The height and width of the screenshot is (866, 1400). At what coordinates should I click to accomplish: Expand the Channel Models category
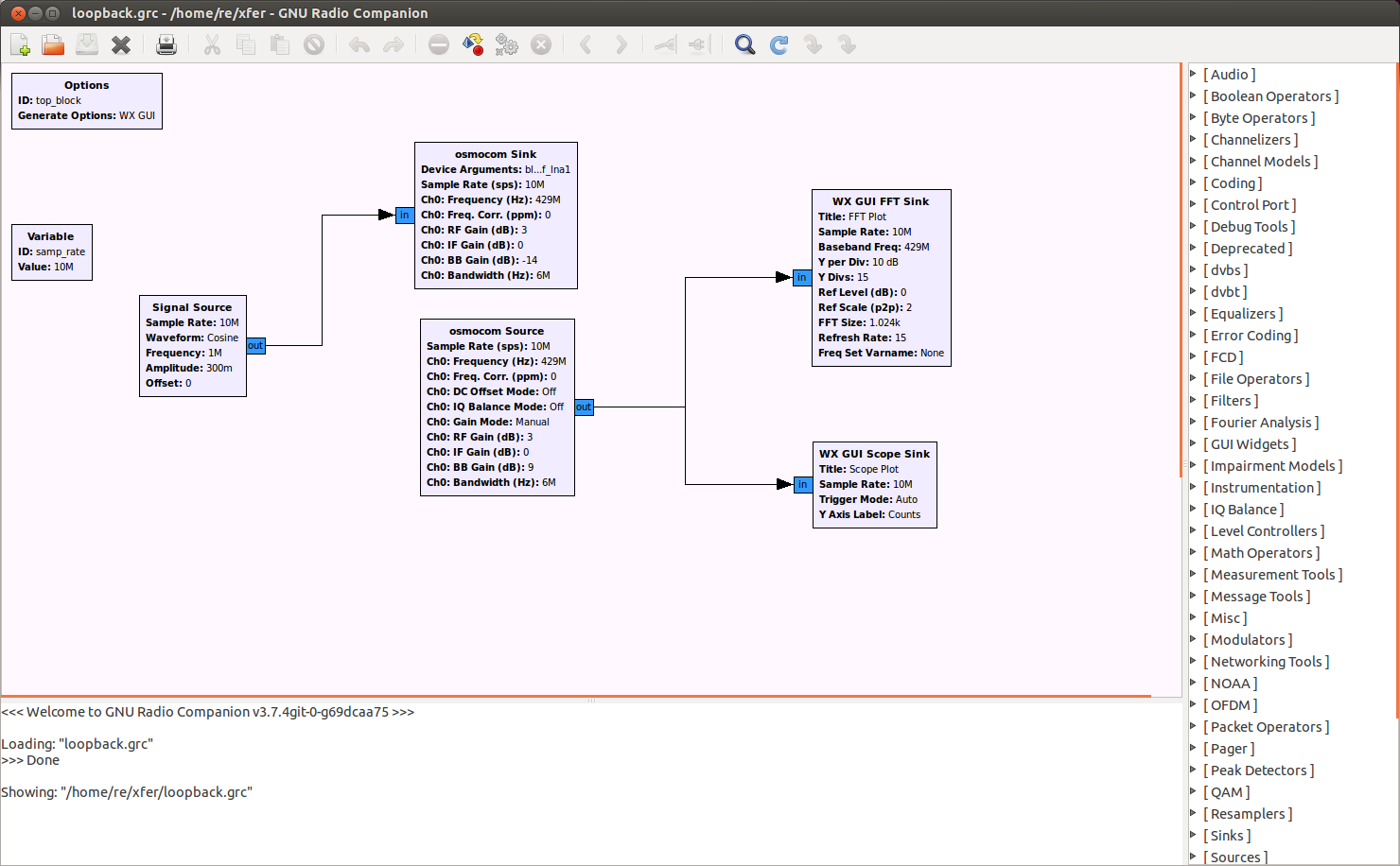tap(1193, 161)
